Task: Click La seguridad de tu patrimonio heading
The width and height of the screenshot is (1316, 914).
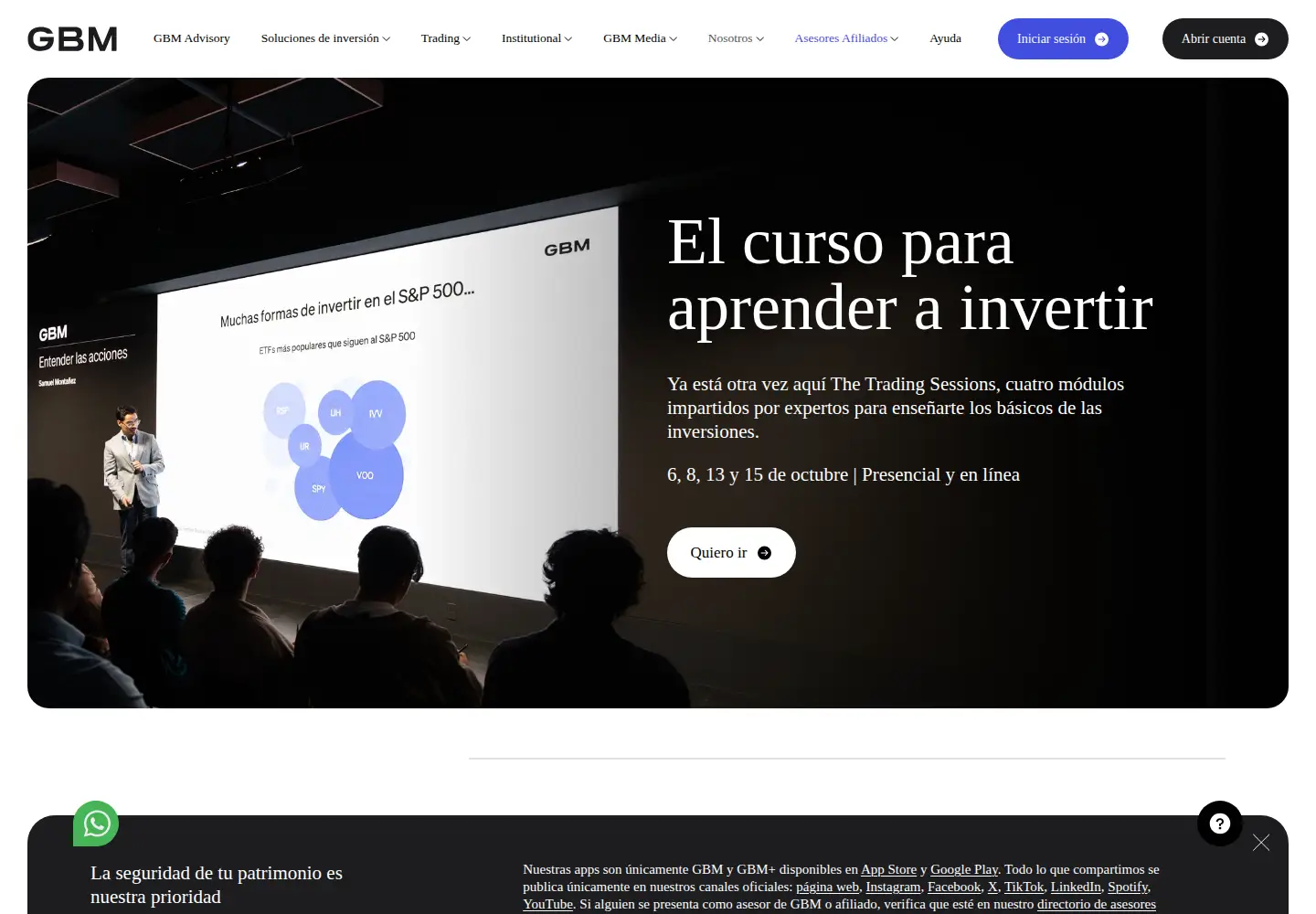Action: pos(217,885)
